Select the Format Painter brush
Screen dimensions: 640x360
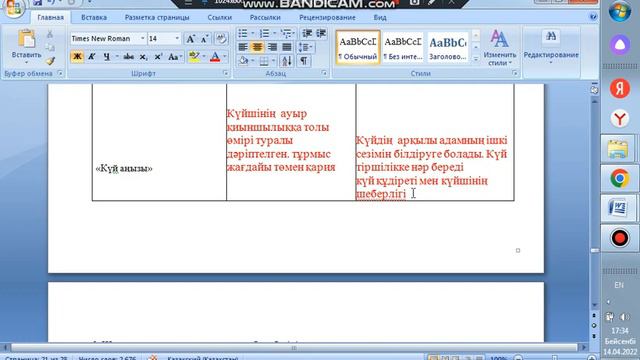50,61
